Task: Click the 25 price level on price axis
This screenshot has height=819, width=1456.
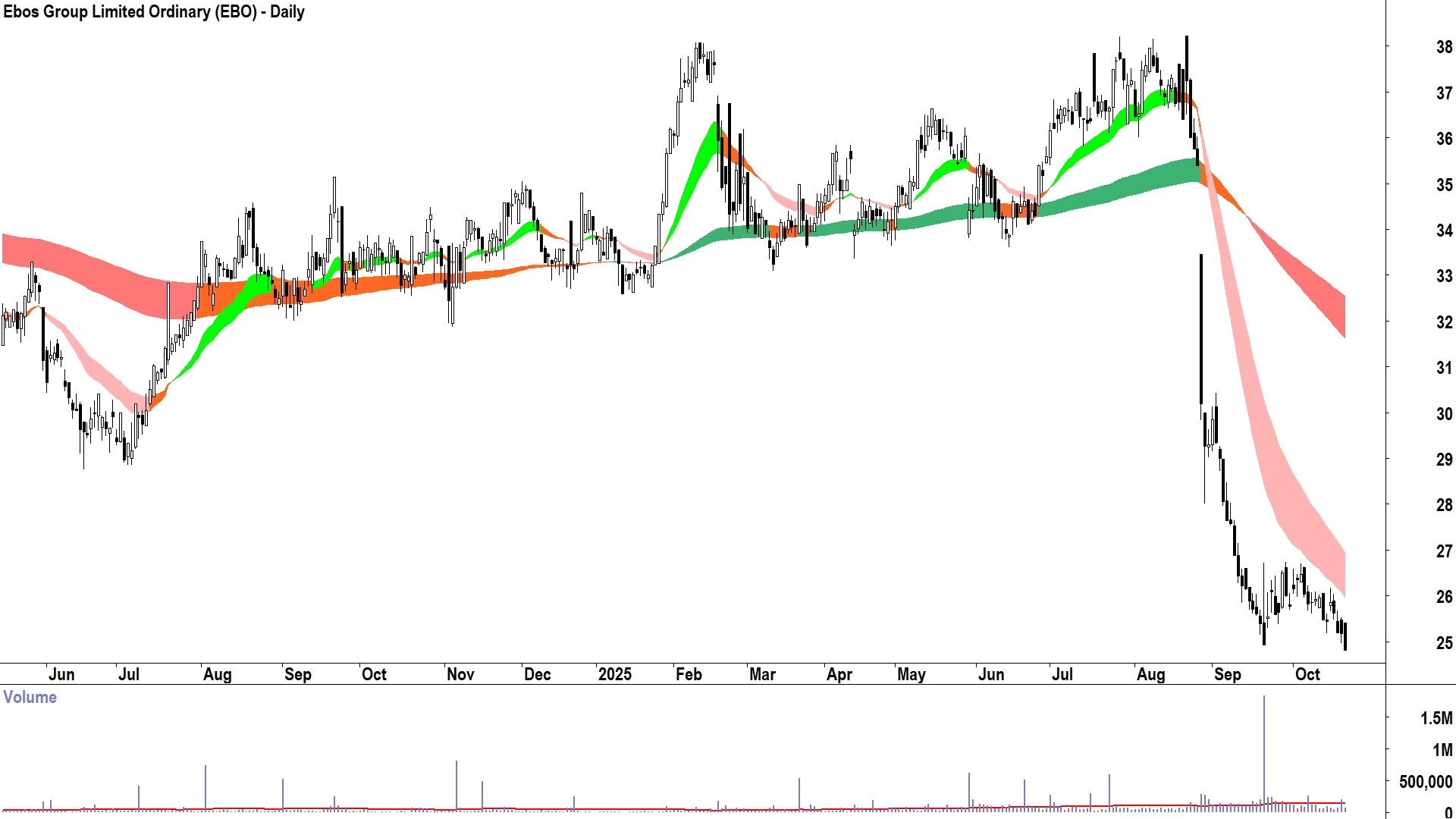Action: coord(1444,643)
